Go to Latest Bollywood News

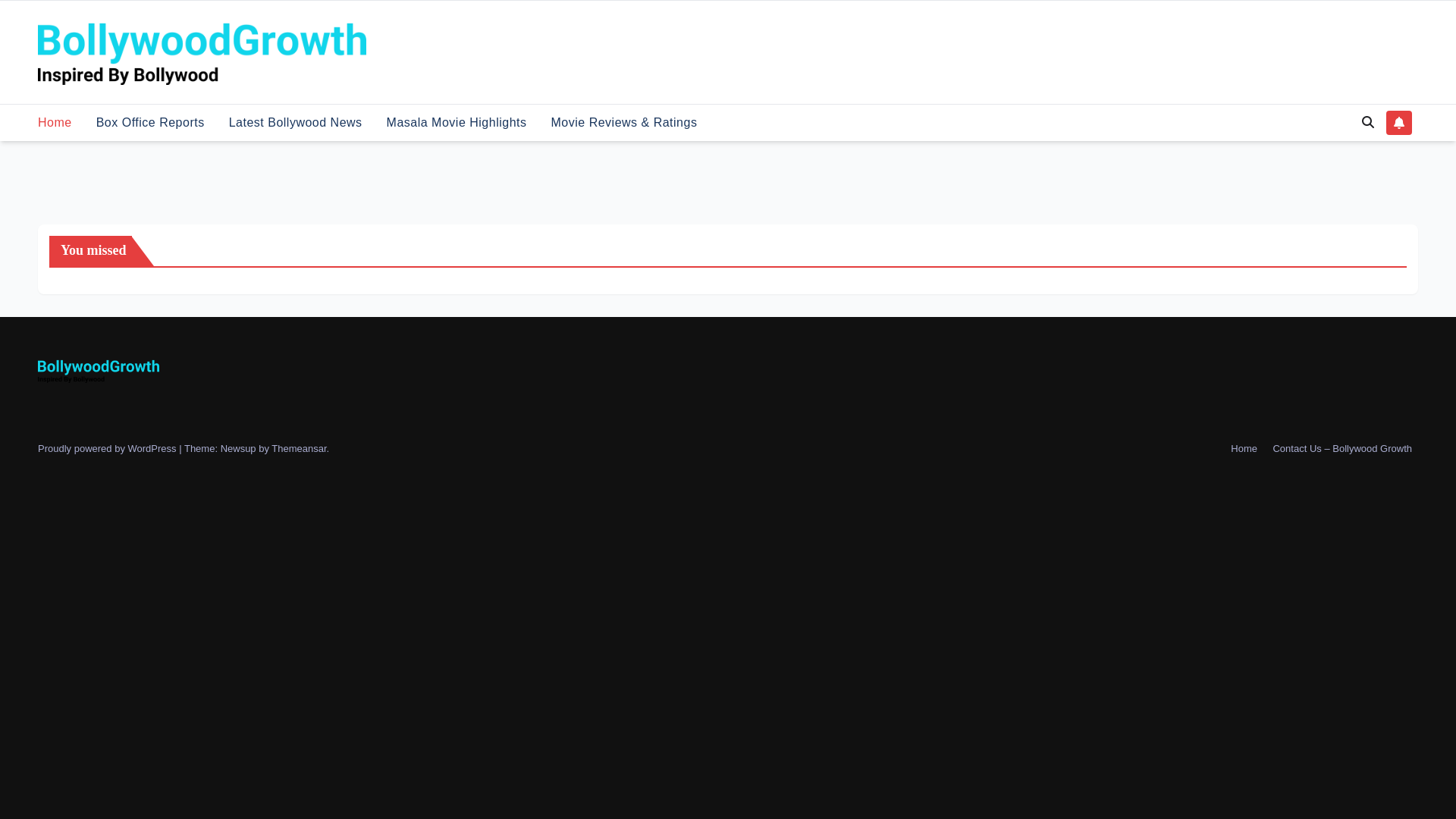click(295, 123)
